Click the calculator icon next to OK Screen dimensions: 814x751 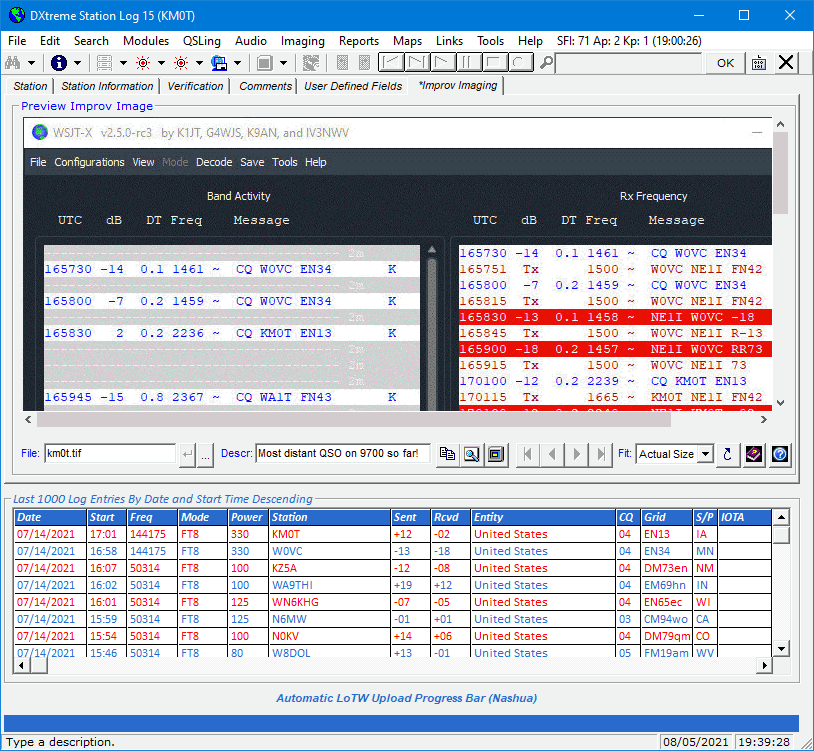pos(759,63)
